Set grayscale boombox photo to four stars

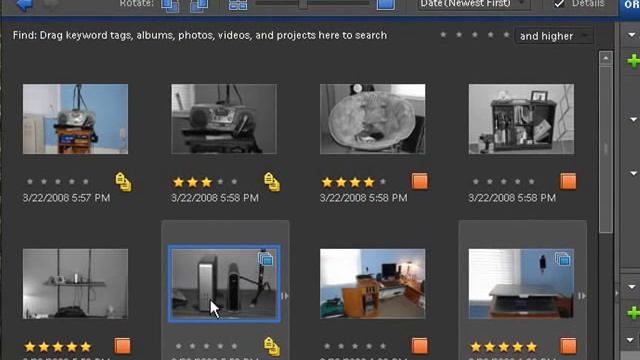[x=220, y=182]
